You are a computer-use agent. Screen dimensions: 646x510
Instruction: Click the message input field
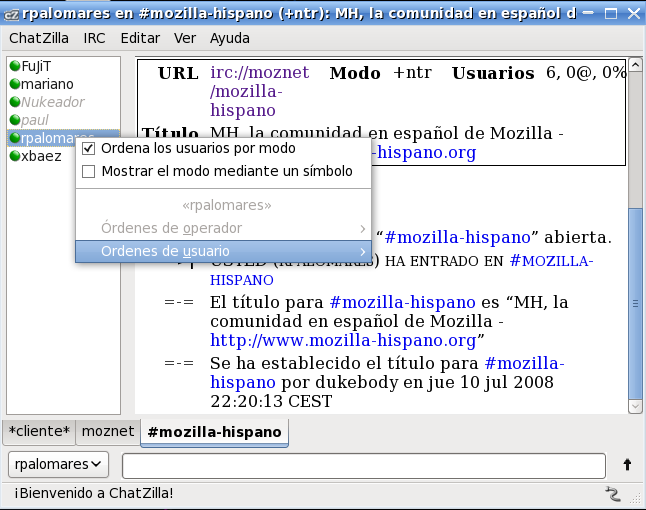pos(364,466)
